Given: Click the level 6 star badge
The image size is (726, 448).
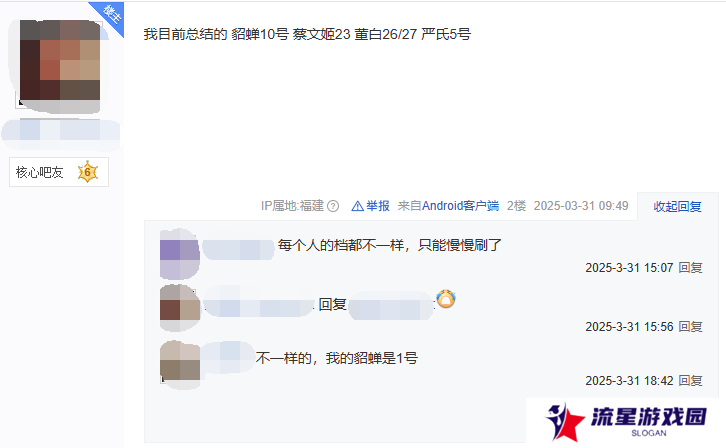Looking at the screenshot, I should pos(88,172).
